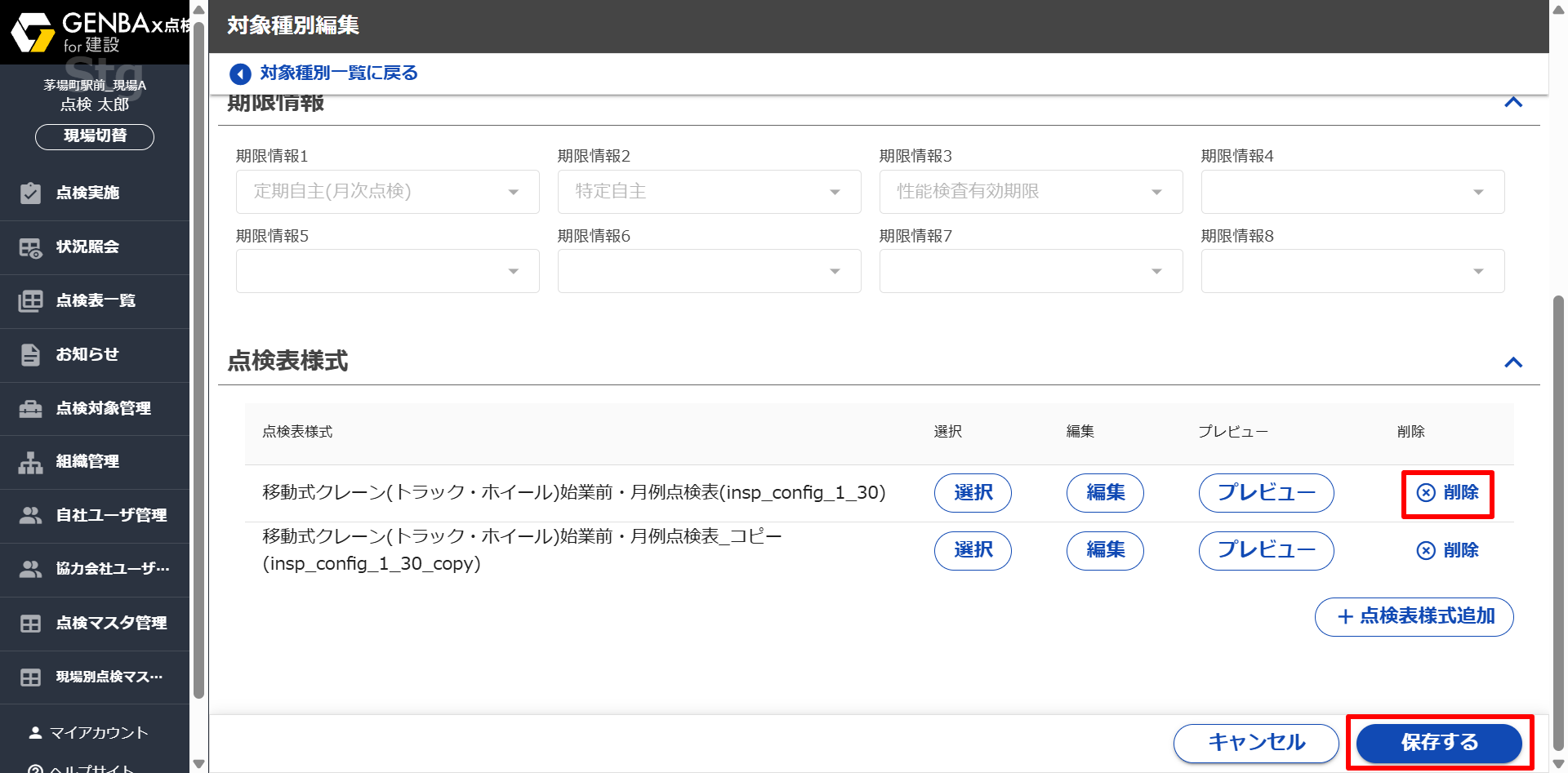
Task: Click the 点検対象管理 toolbox icon
Action: click(x=30, y=409)
